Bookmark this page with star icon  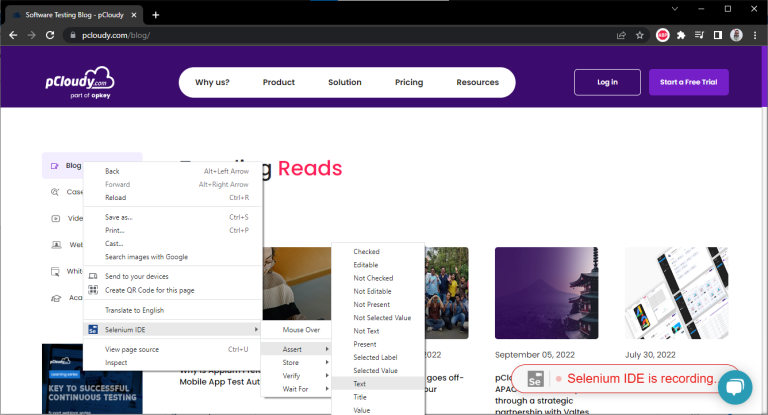pyautogui.click(x=639, y=34)
